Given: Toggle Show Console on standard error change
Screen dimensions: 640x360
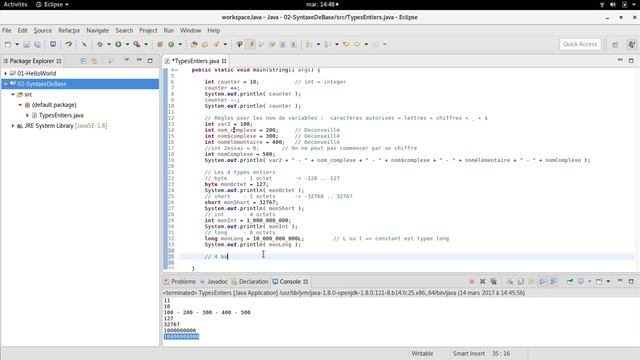Looking at the screenshot, I should tap(553, 281).
